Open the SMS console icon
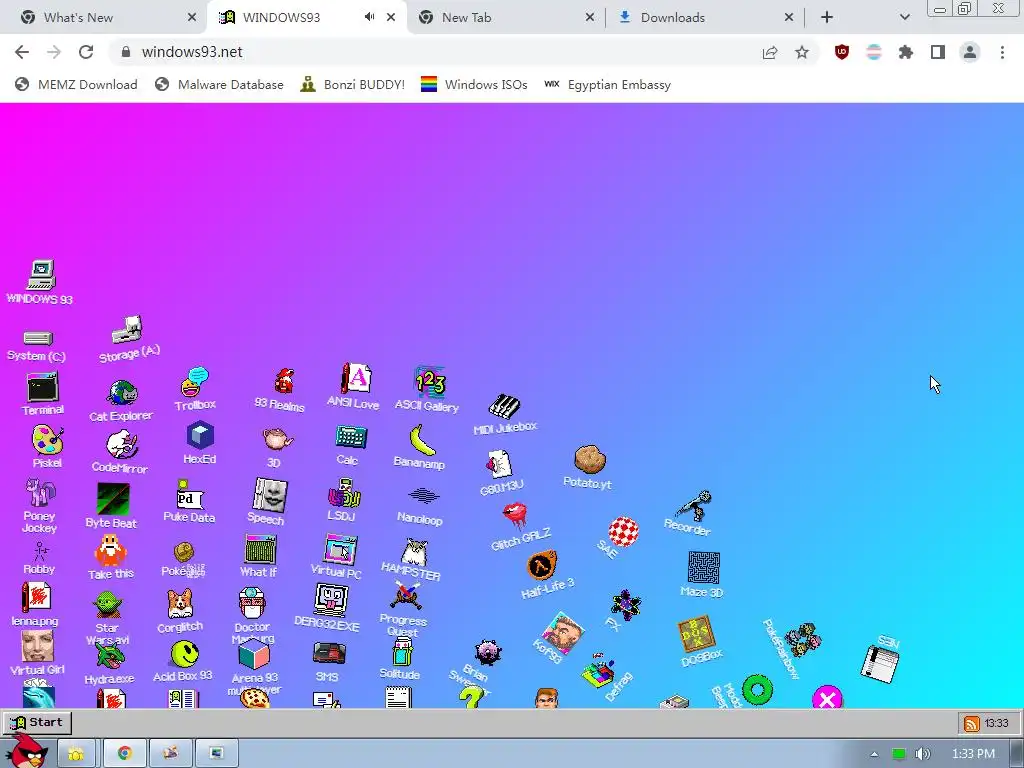This screenshot has height=768, width=1024. [329, 654]
